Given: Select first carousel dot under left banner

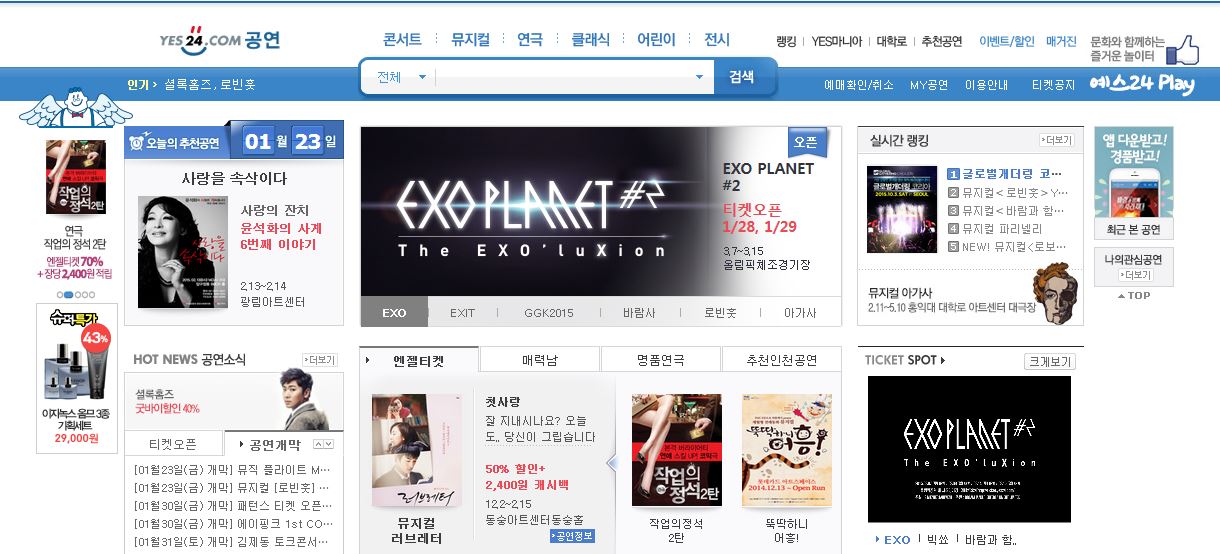Looking at the screenshot, I should [x=62, y=295].
